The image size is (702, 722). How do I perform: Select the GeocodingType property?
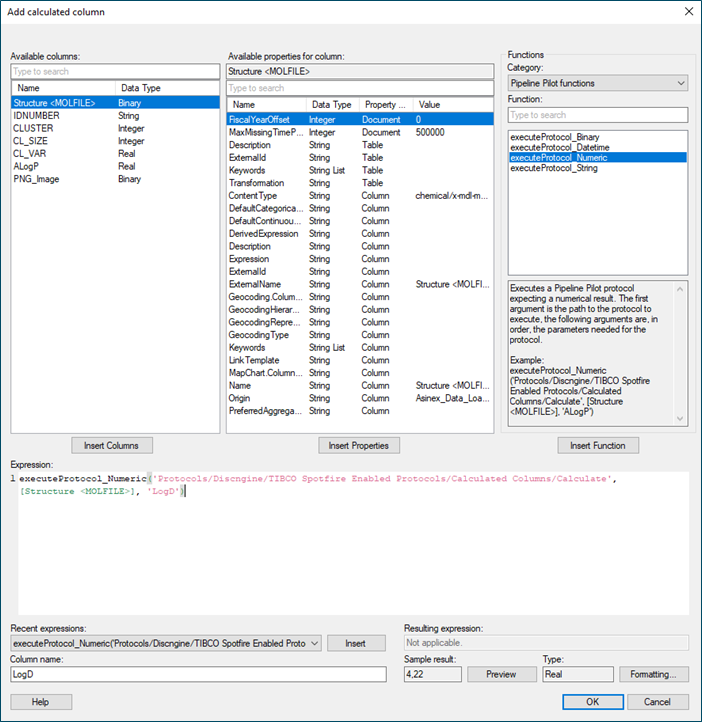point(360,335)
